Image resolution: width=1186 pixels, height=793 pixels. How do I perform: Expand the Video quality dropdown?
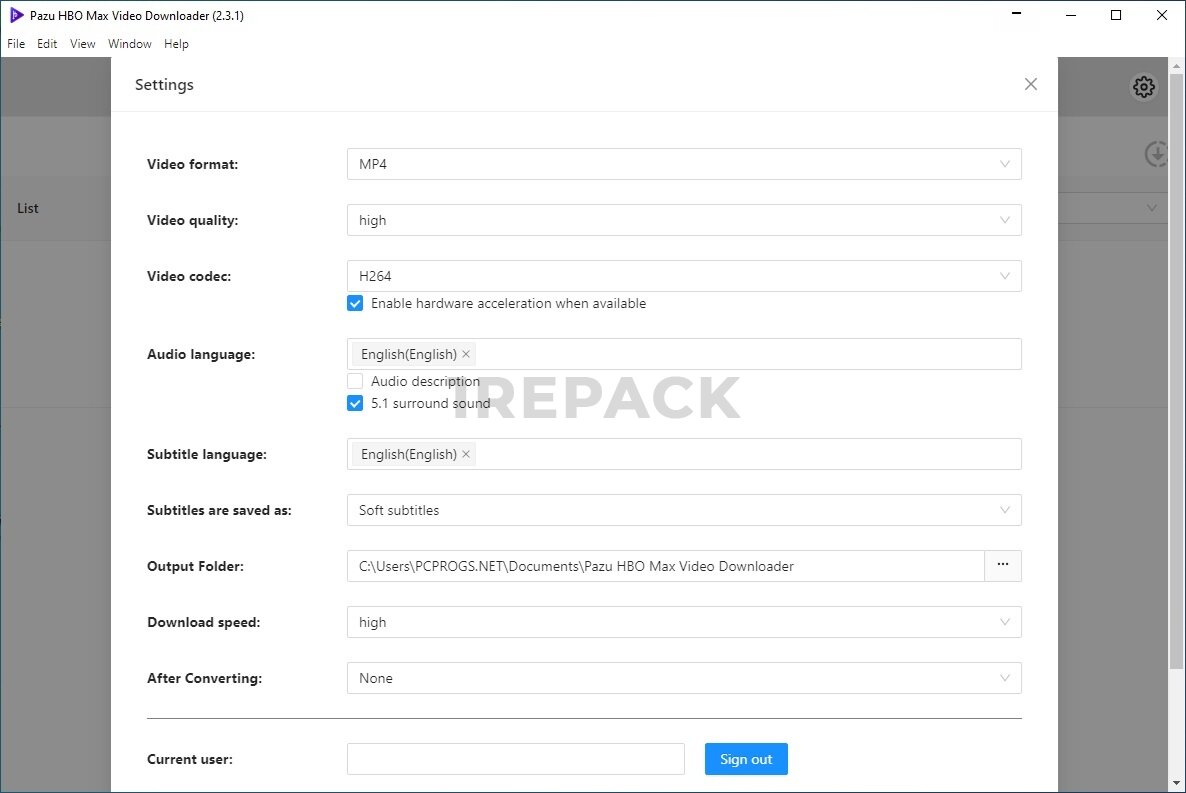[684, 220]
